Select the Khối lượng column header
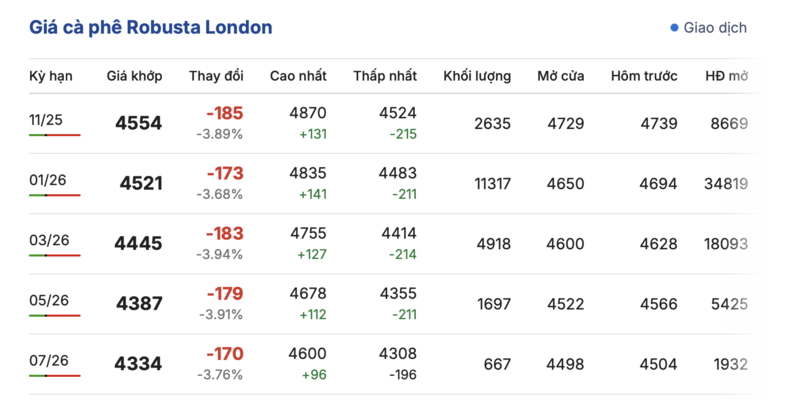Screen dimensions: 800x412 477,76
